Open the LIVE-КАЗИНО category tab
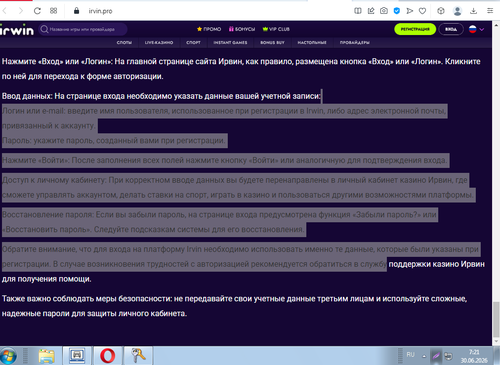This screenshot has width=500, height=365. [159, 42]
